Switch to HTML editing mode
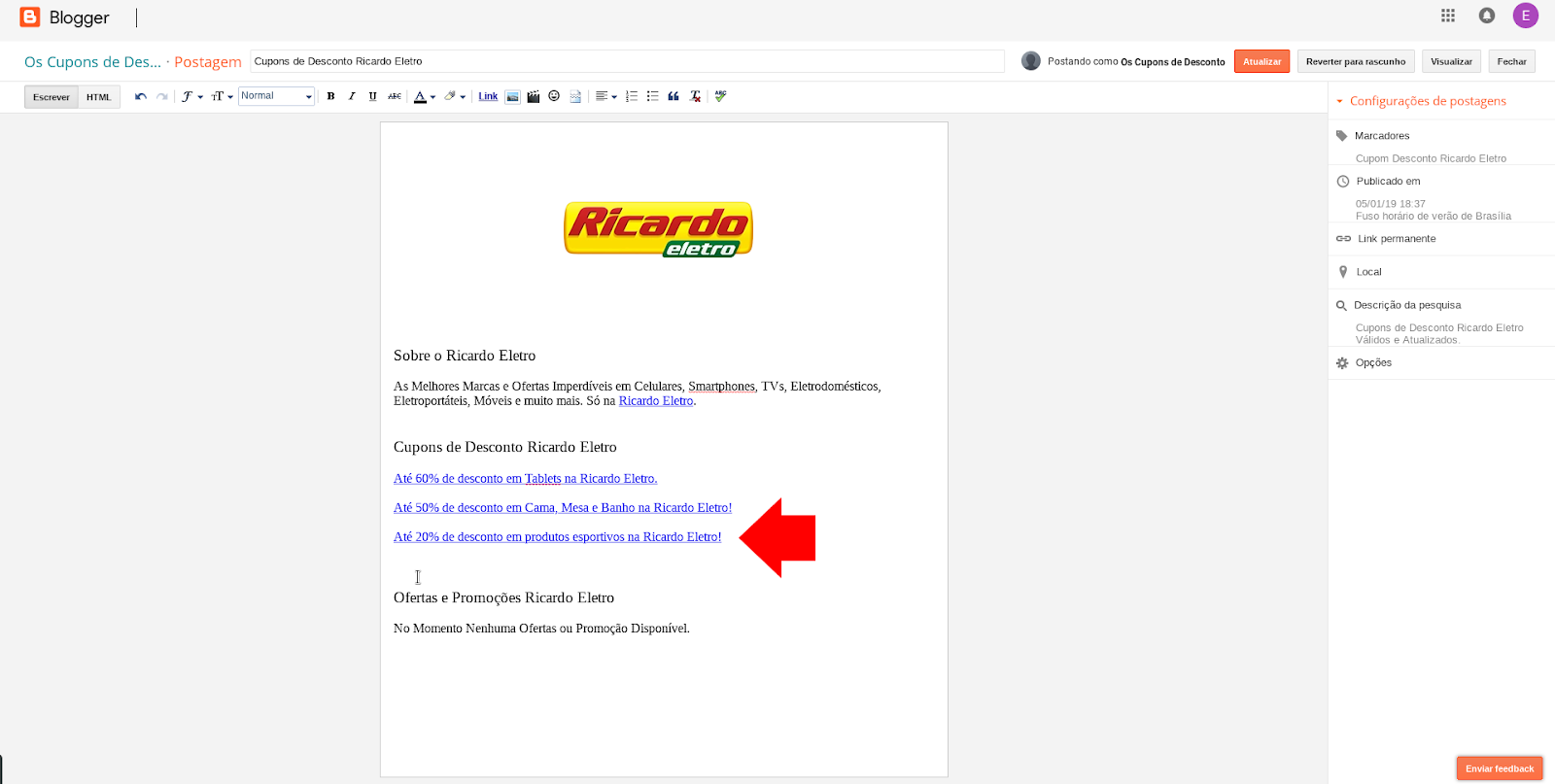 99,97
